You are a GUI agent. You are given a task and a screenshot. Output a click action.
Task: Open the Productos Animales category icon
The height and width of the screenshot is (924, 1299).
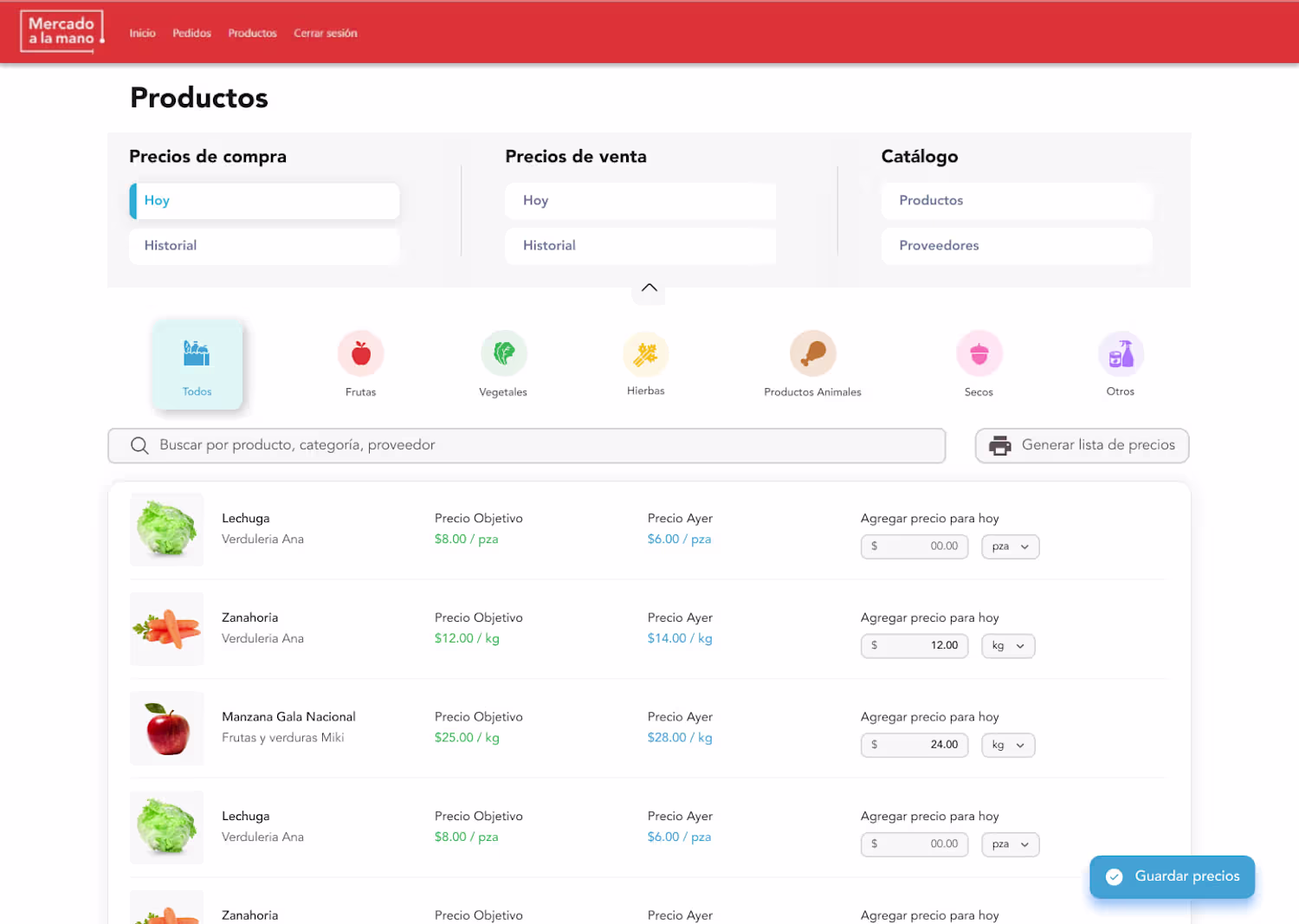(x=812, y=353)
